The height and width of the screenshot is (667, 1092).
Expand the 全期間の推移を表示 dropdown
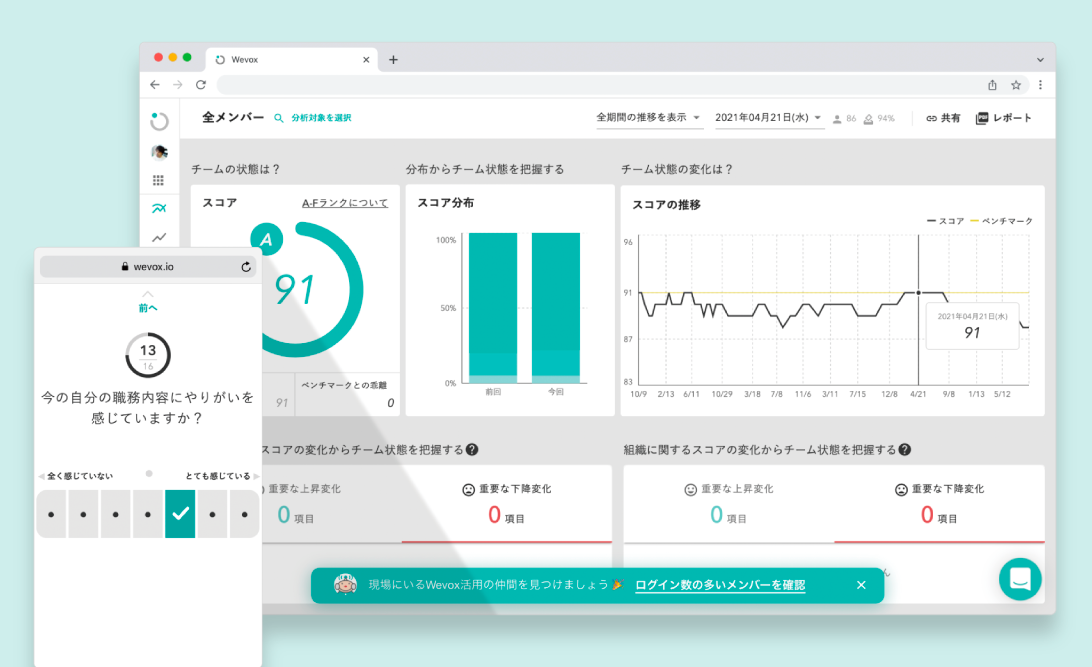point(649,118)
